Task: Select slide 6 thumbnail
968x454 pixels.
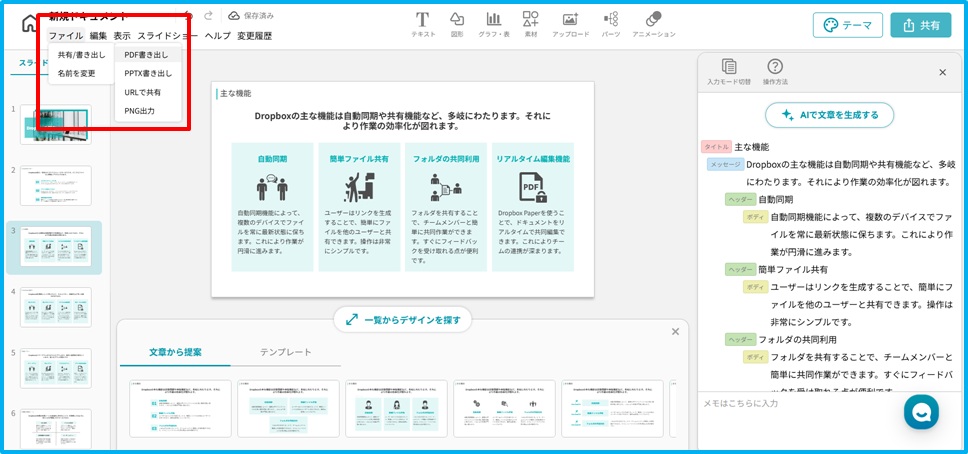Action: pos(56,429)
